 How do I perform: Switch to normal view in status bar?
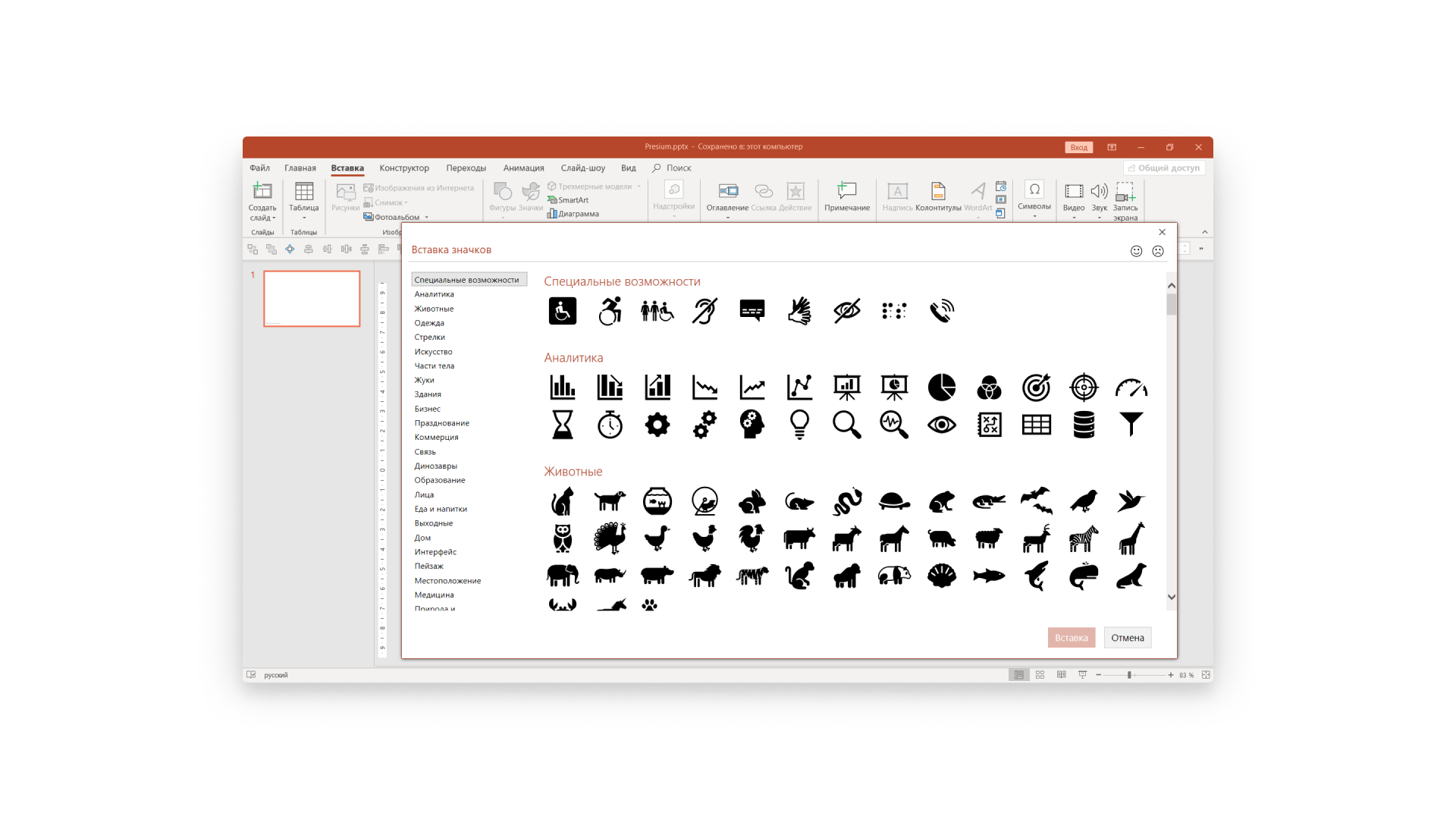tap(1018, 675)
